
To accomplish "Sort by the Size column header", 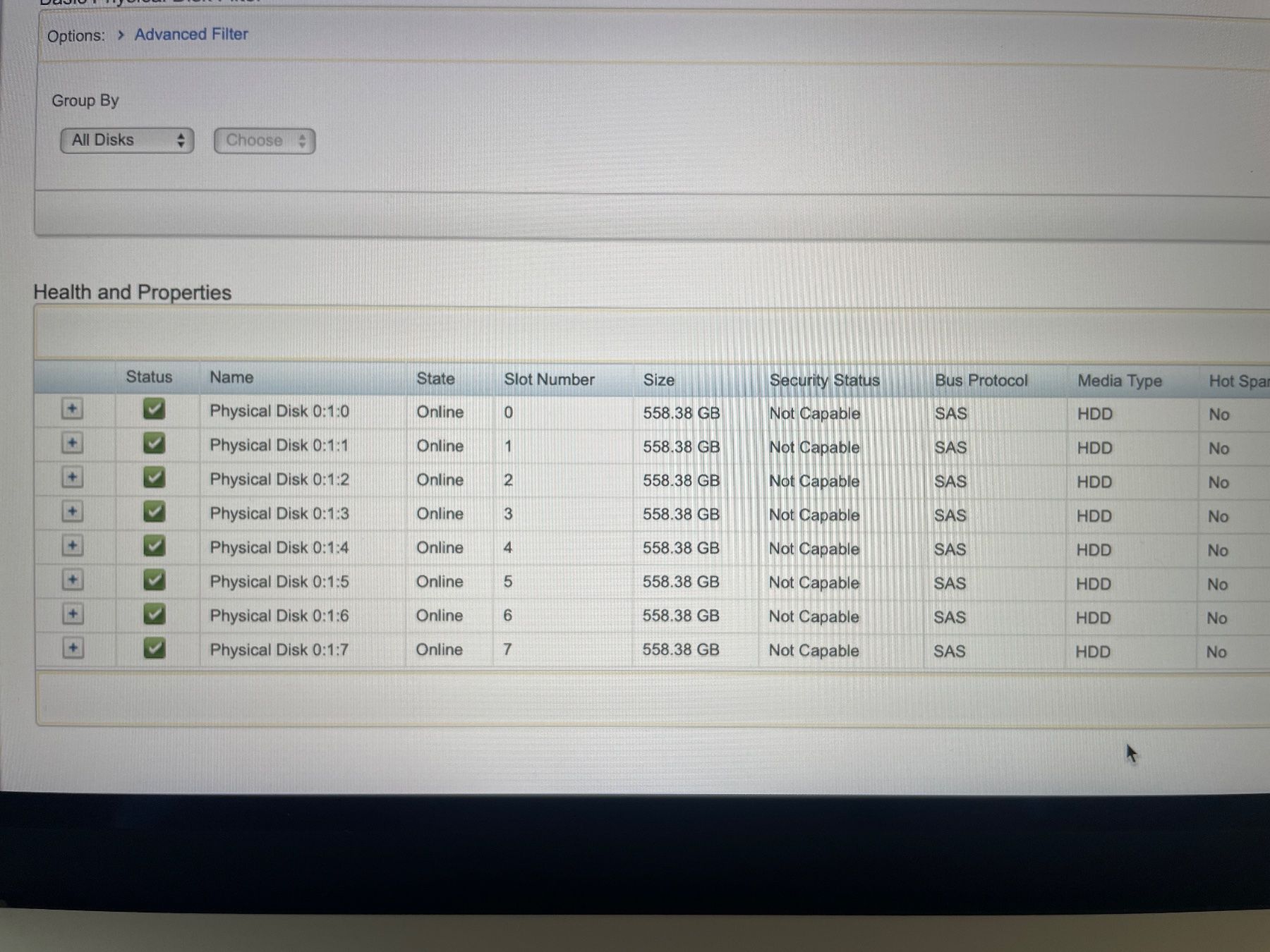I will click(x=658, y=380).
